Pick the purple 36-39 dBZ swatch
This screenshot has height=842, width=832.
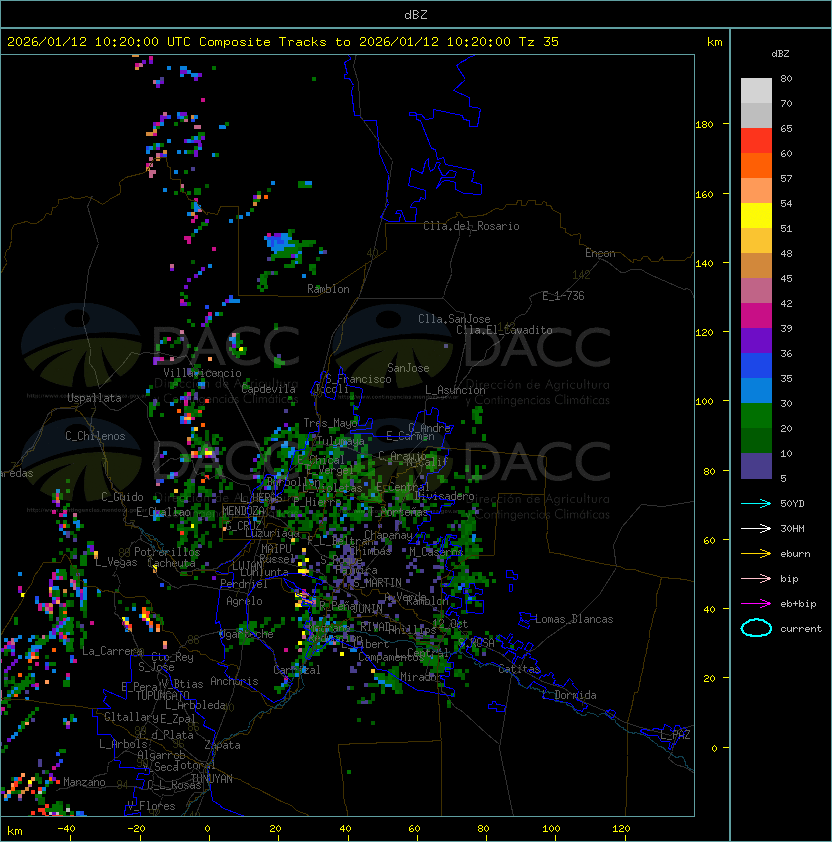pos(756,340)
